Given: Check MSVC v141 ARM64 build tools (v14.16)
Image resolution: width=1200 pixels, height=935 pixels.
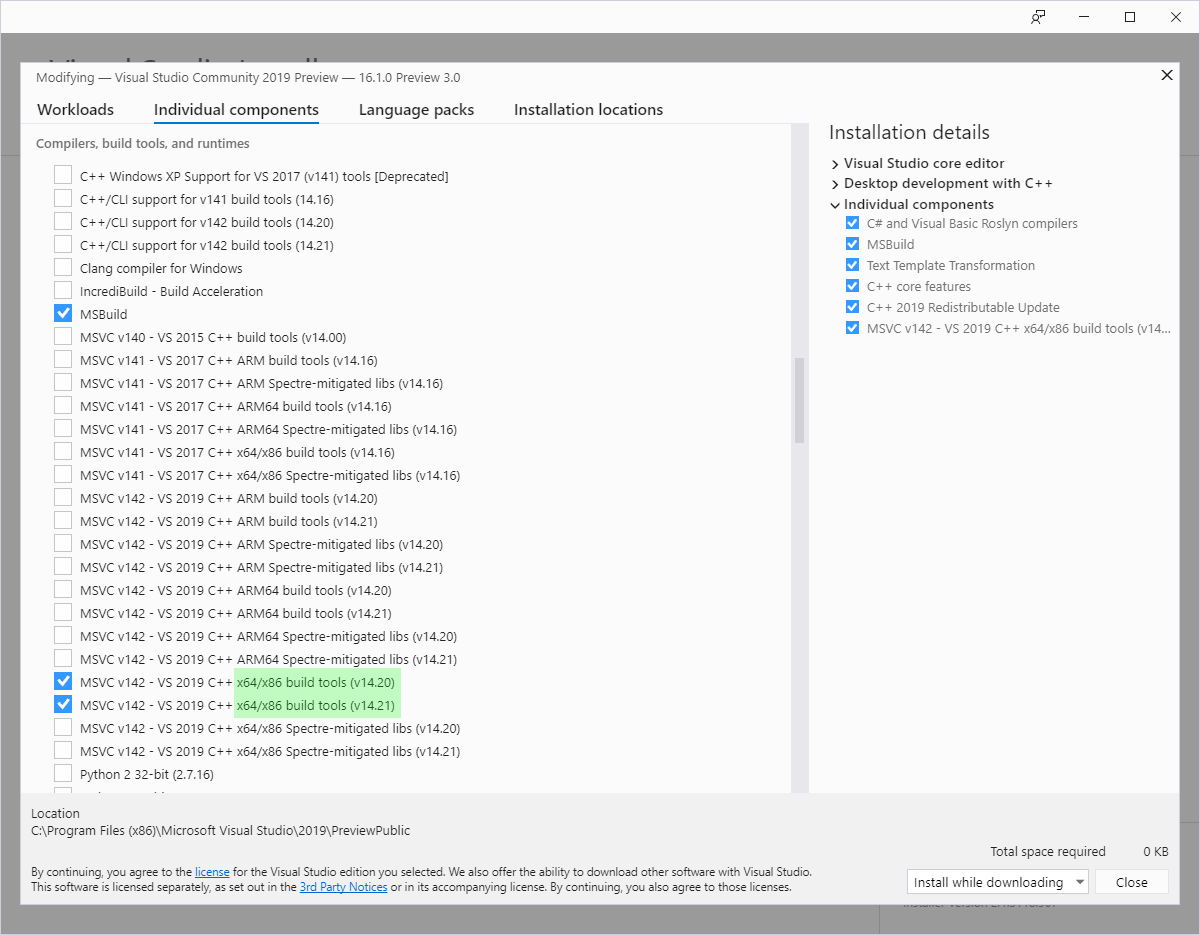Looking at the screenshot, I should [63, 406].
